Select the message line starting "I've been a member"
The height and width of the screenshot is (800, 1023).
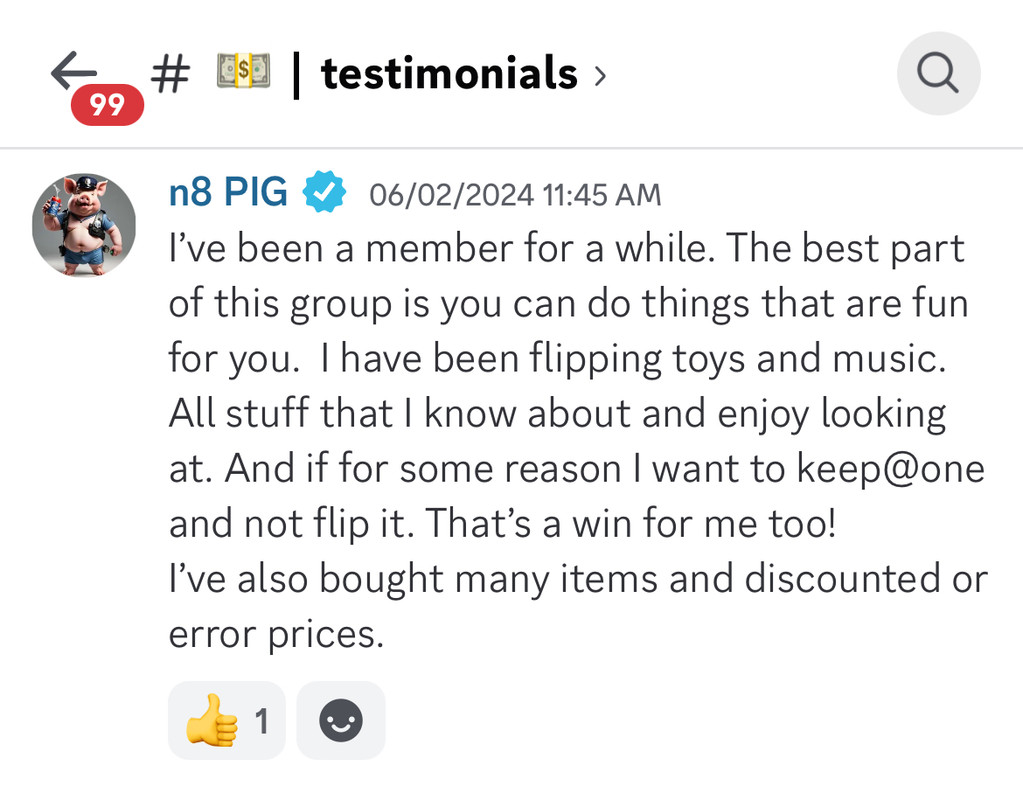coord(566,249)
